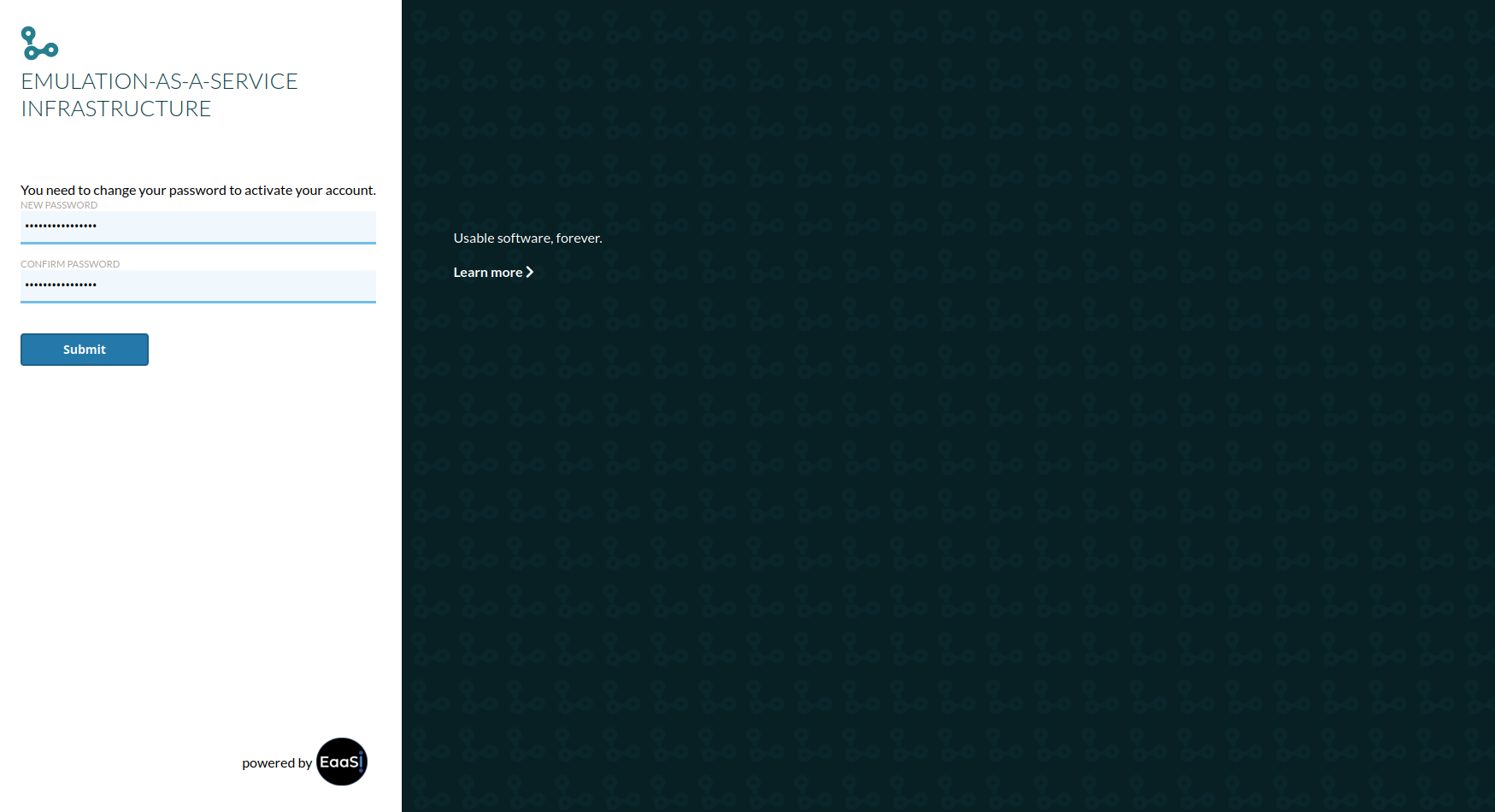This screenshot has width=1495, height=812.
Task: Open the Learn more link
Action: click(493, 272)
